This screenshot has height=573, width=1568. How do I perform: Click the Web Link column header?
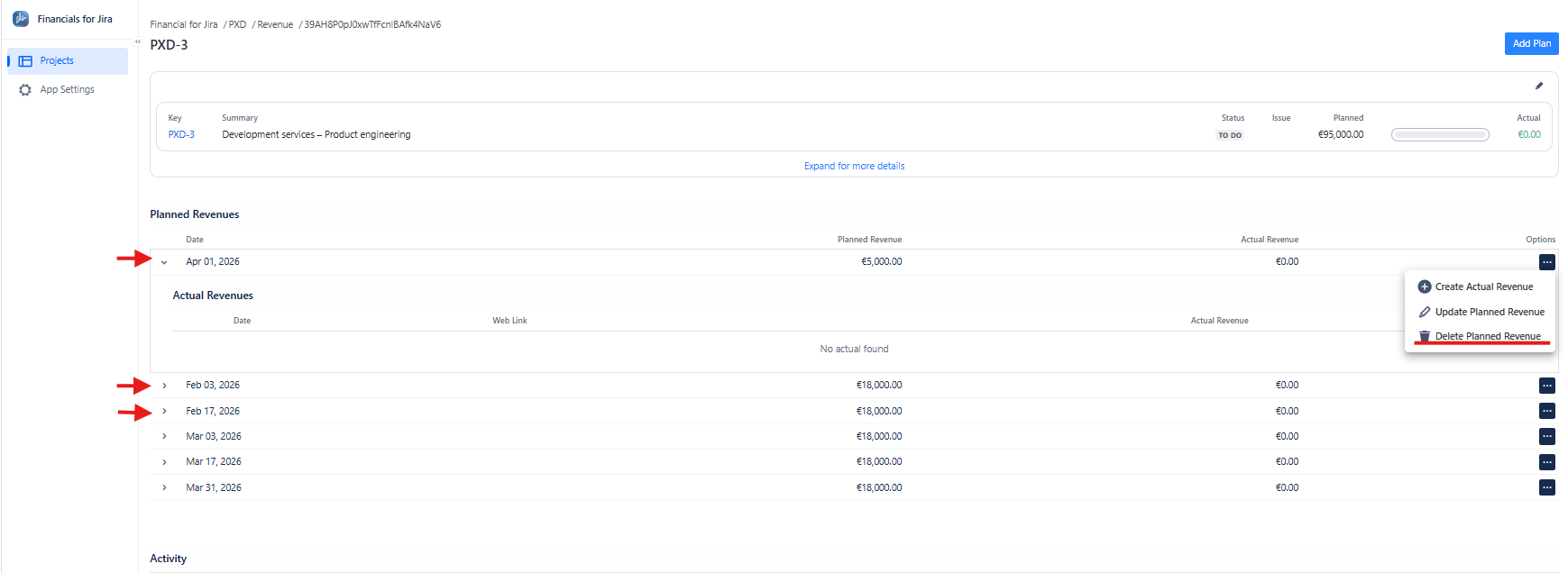509,321
